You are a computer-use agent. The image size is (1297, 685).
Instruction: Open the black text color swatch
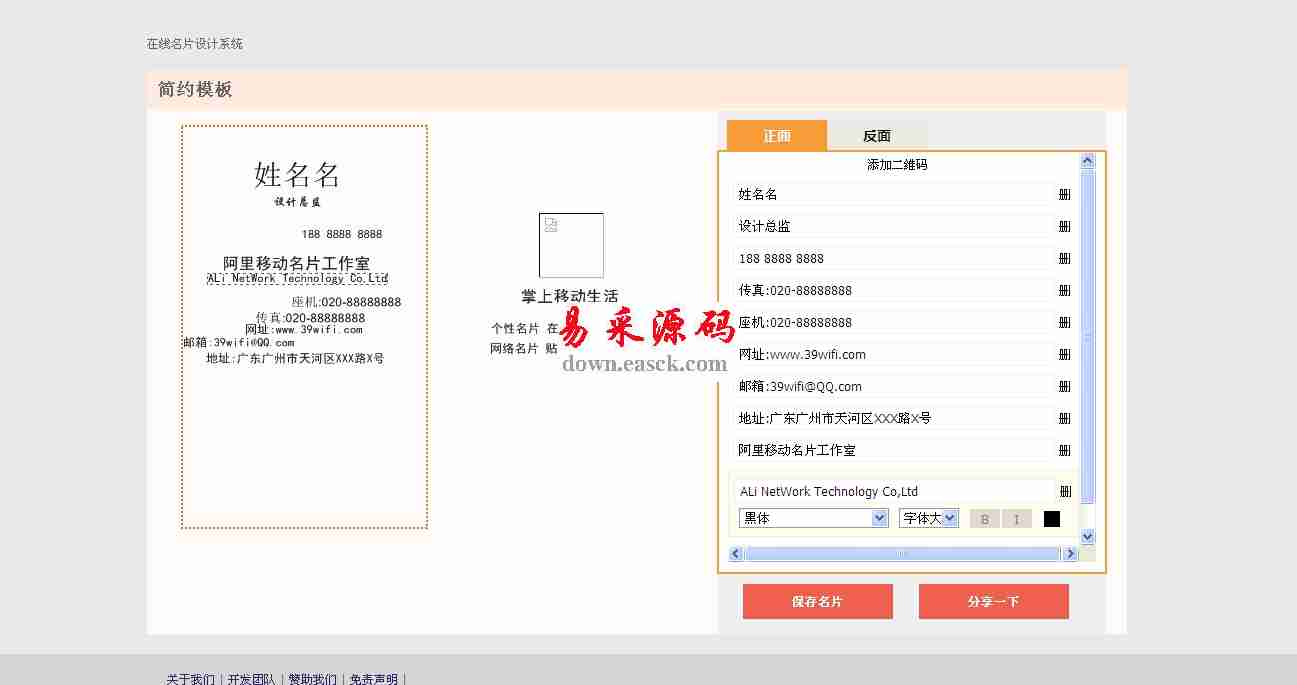[1051, 519]
